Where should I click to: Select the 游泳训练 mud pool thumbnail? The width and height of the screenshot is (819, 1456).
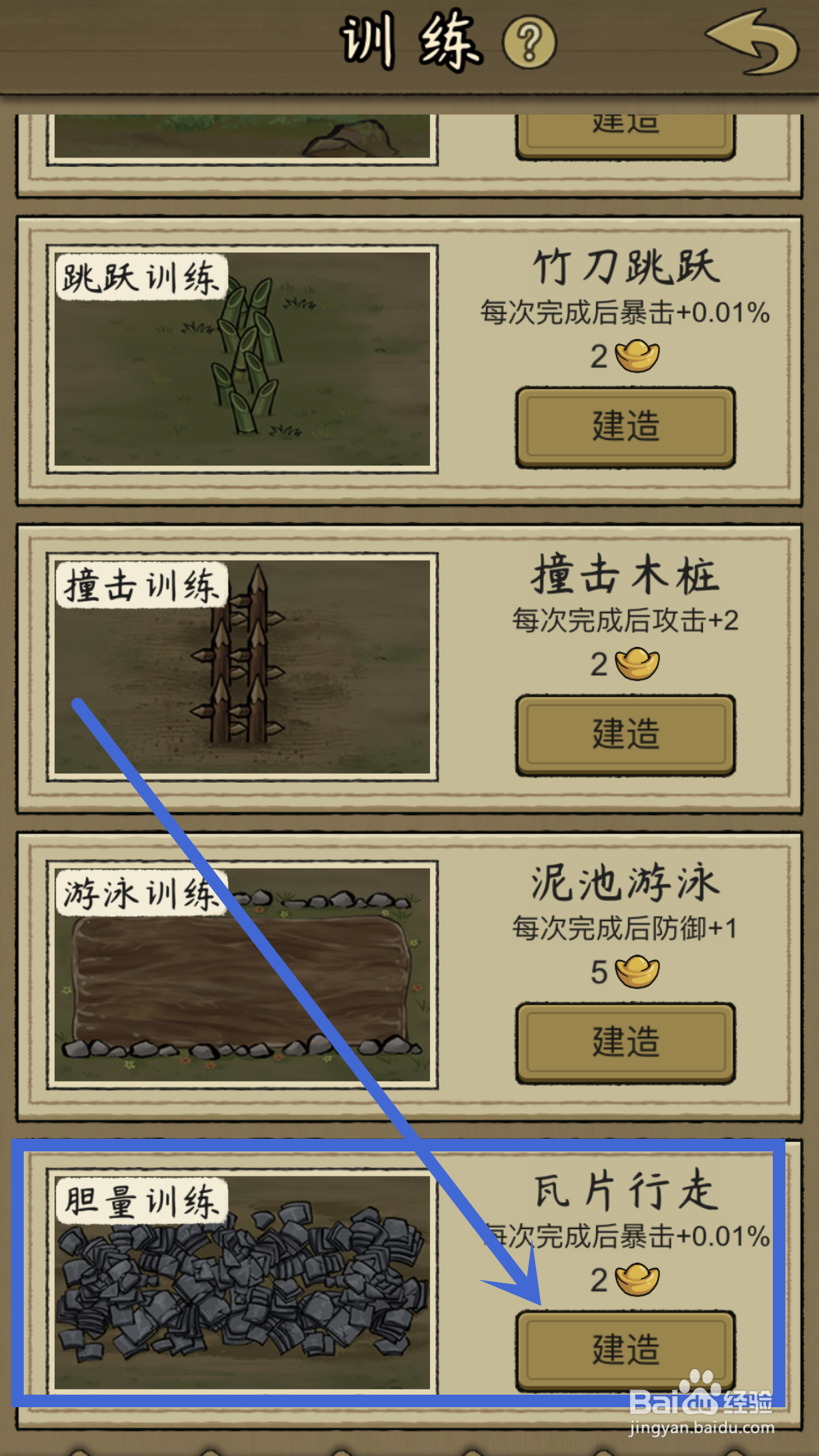242,975
